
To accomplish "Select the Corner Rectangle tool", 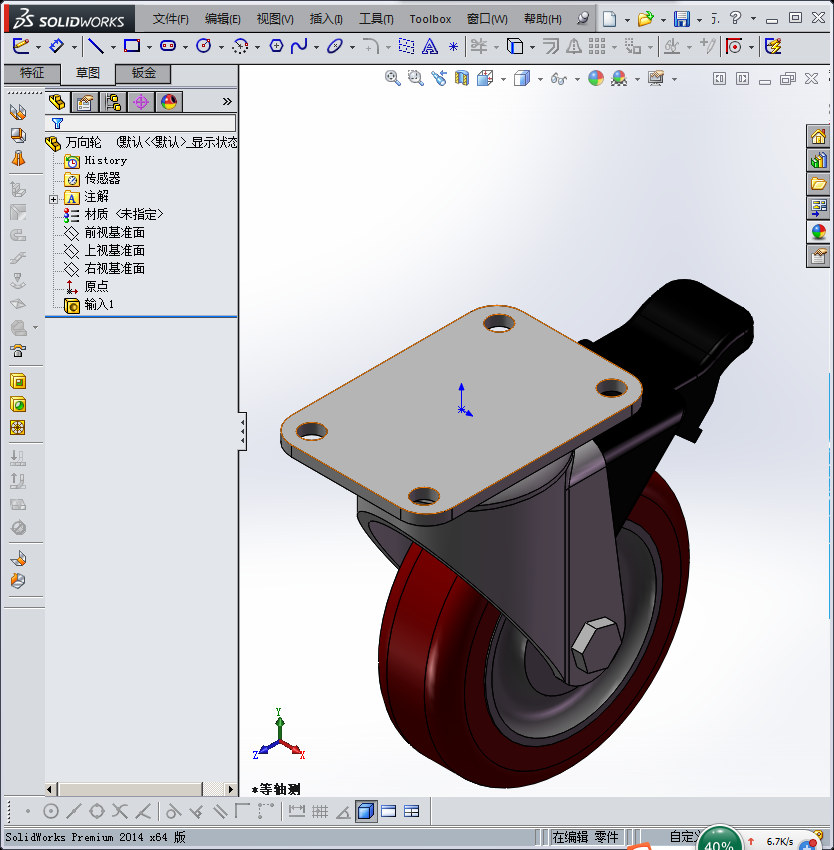I will pos(132,46).
